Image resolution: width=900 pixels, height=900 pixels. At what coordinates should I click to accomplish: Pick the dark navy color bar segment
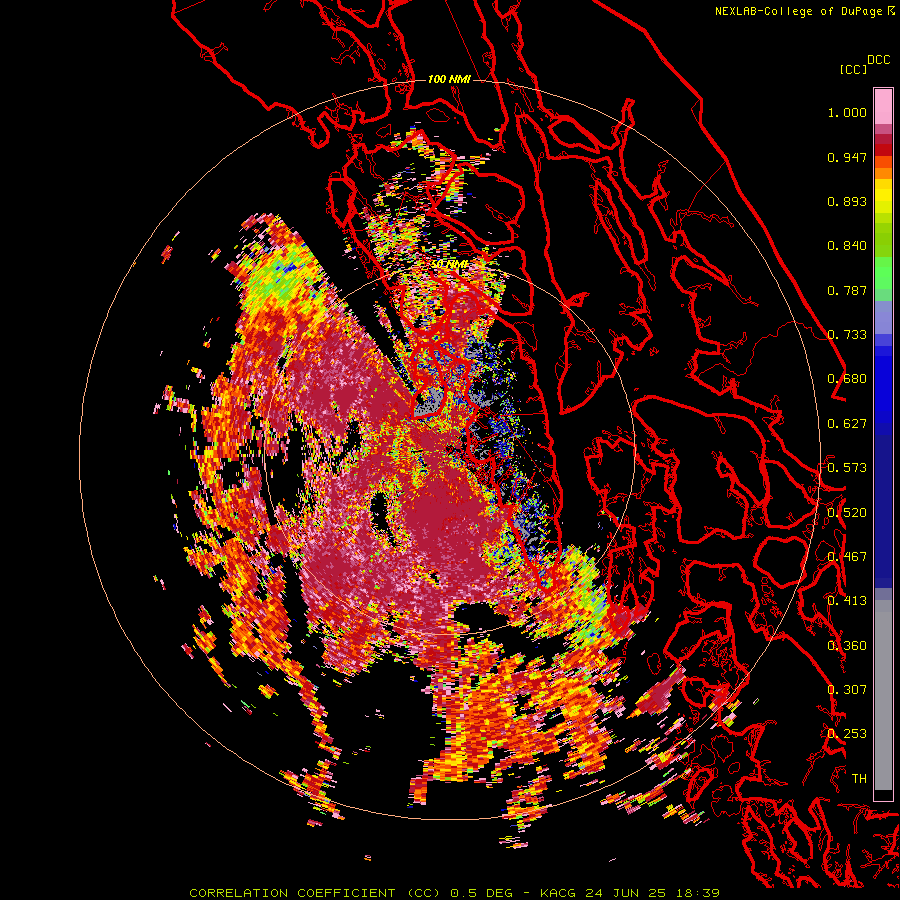pos(883,511)
